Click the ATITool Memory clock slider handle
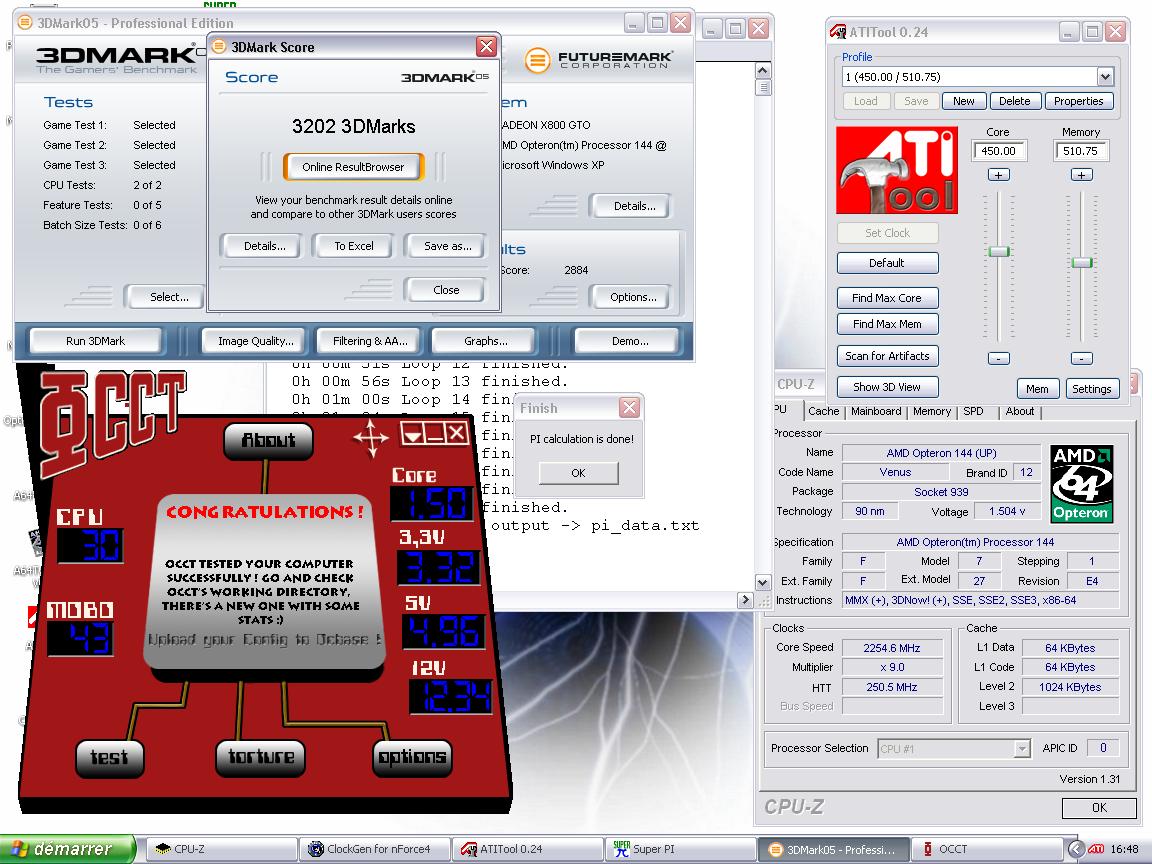The width and height of the screenshot is (1152, 864). pyautogui.click(x=1082, y=263)
